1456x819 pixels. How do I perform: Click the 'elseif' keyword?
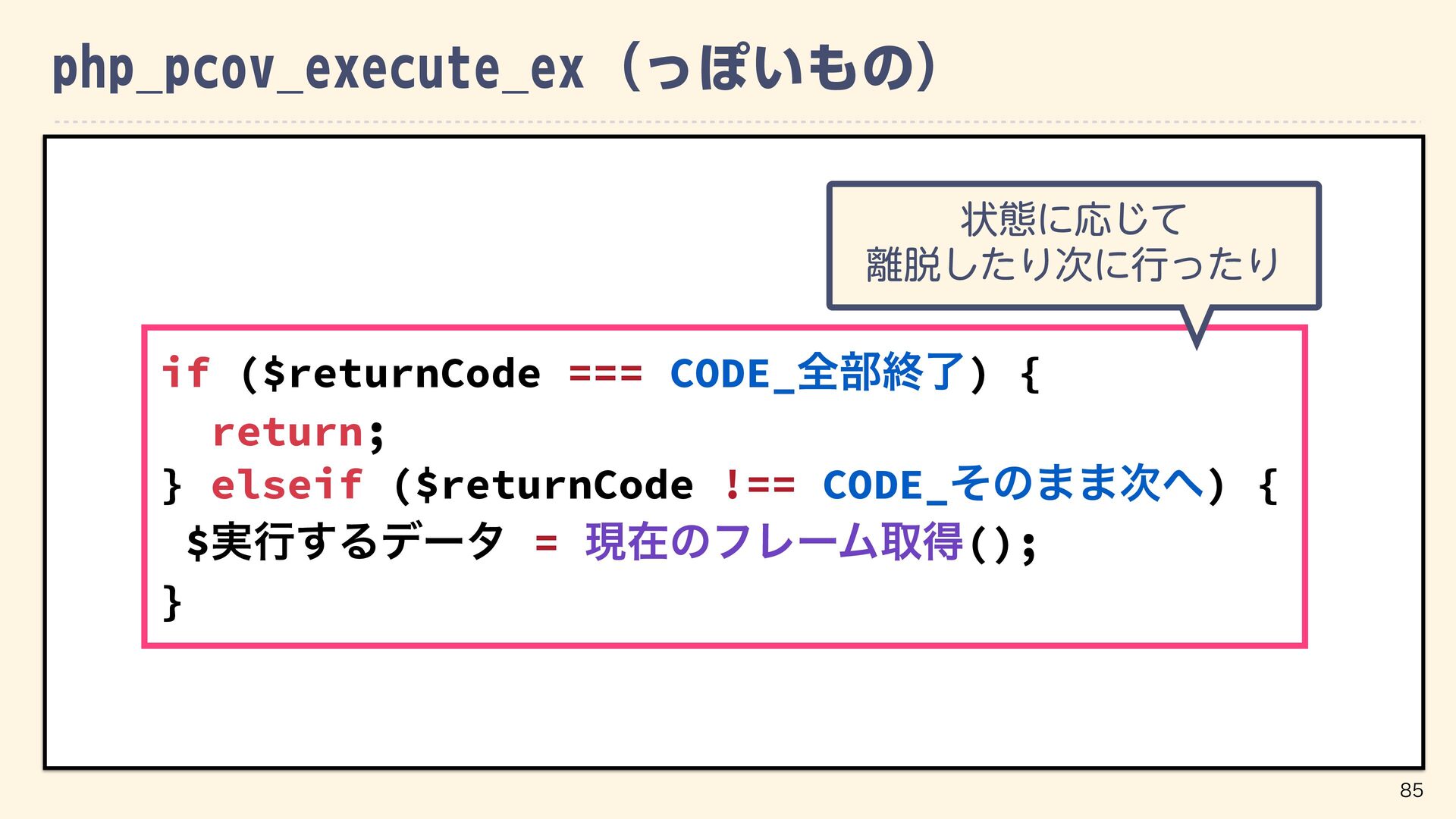287,485
